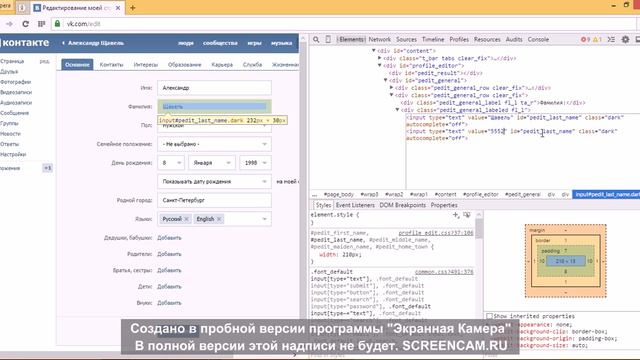Open the Карьера profile tab
640x360 pixels.
[222, 64]
